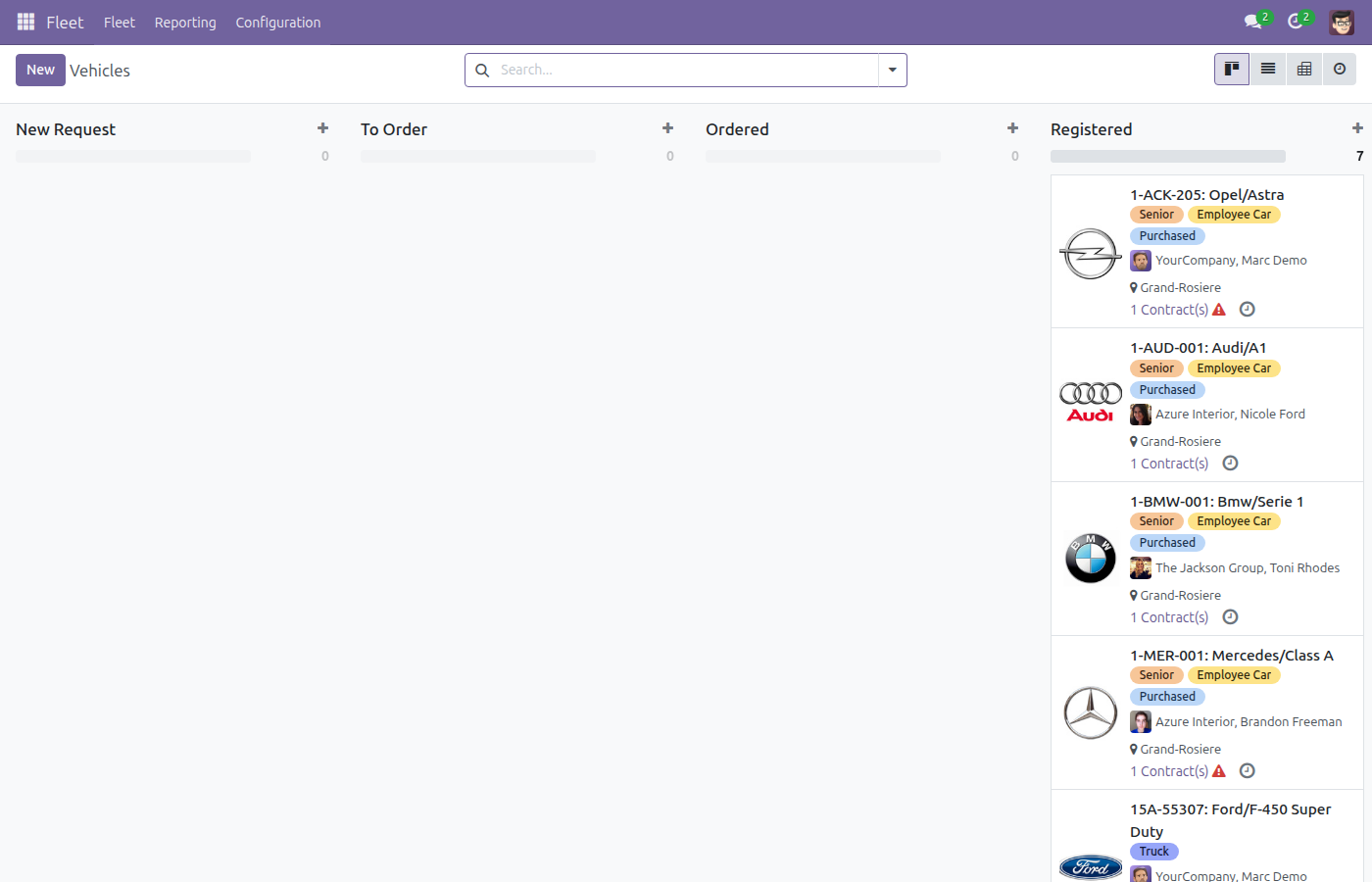Open 1 Contract(s) link on Bmw/Serie 1
The height and width of the screenshot is (882, 1372).
click(1169, 617)
